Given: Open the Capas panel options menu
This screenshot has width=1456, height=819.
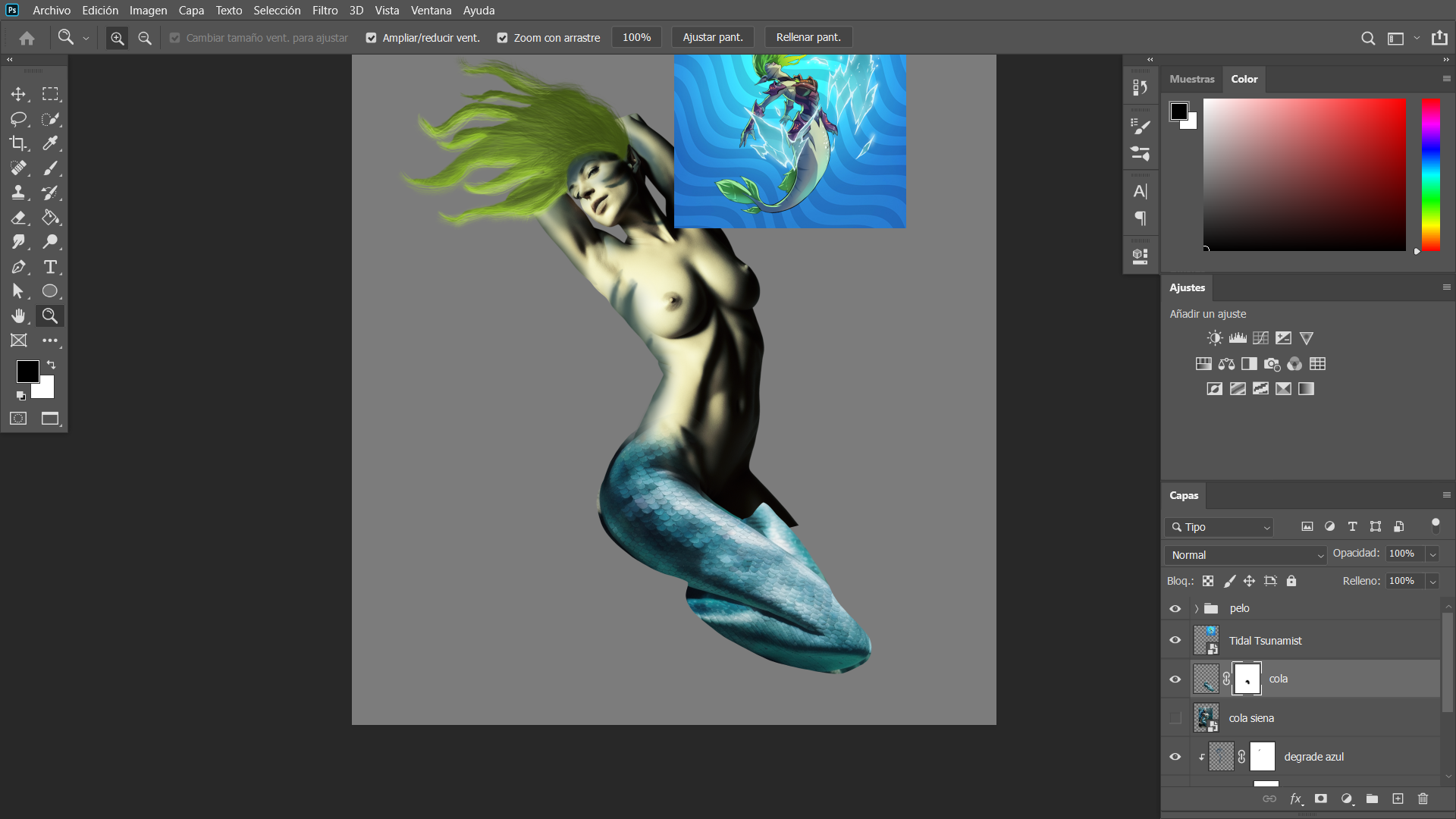Looking at the screenshot, I should click(x=1446, y=495).
